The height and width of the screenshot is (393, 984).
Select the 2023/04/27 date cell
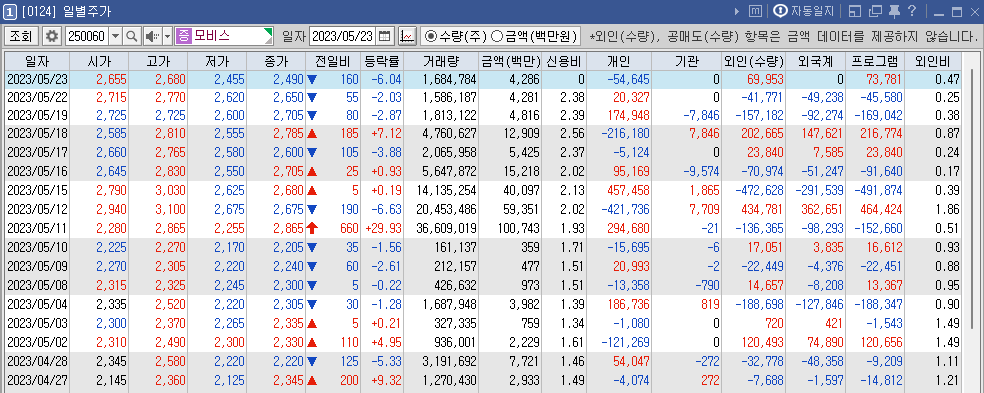[36, 379]
